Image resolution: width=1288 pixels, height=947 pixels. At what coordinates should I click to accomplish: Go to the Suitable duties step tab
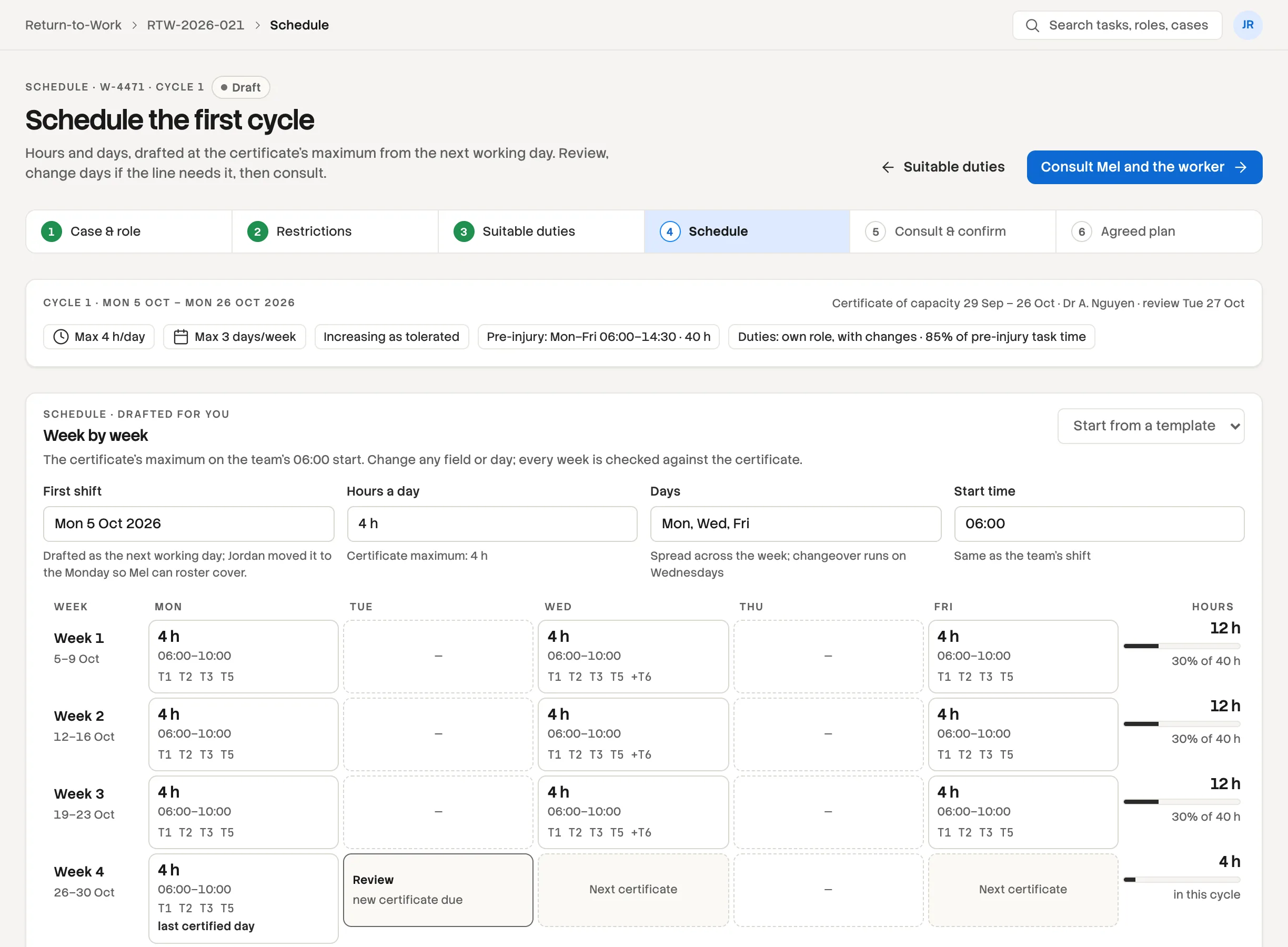click(541, 231)
